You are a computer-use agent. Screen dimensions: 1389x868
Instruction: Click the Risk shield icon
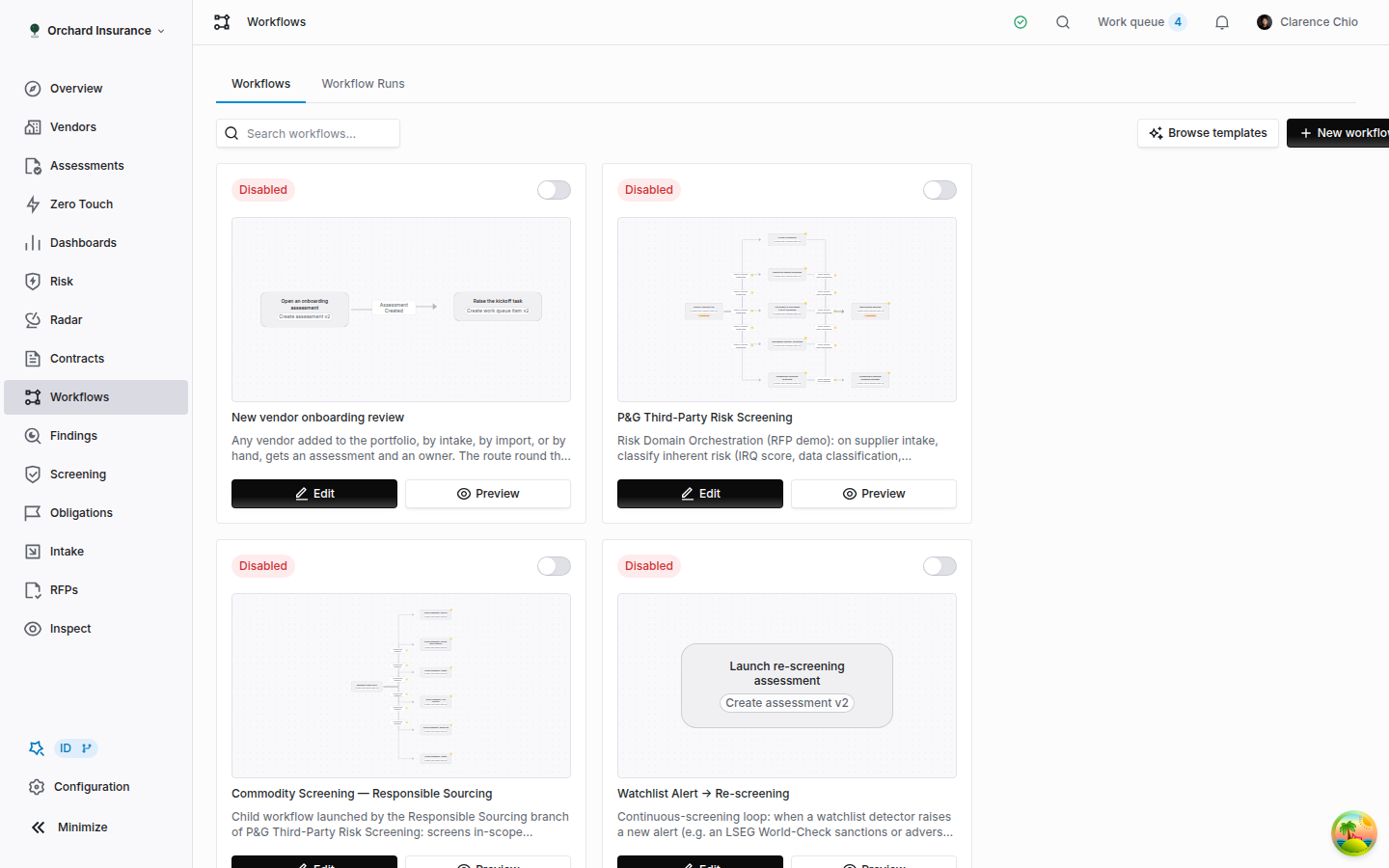click(x=33, y=282)
